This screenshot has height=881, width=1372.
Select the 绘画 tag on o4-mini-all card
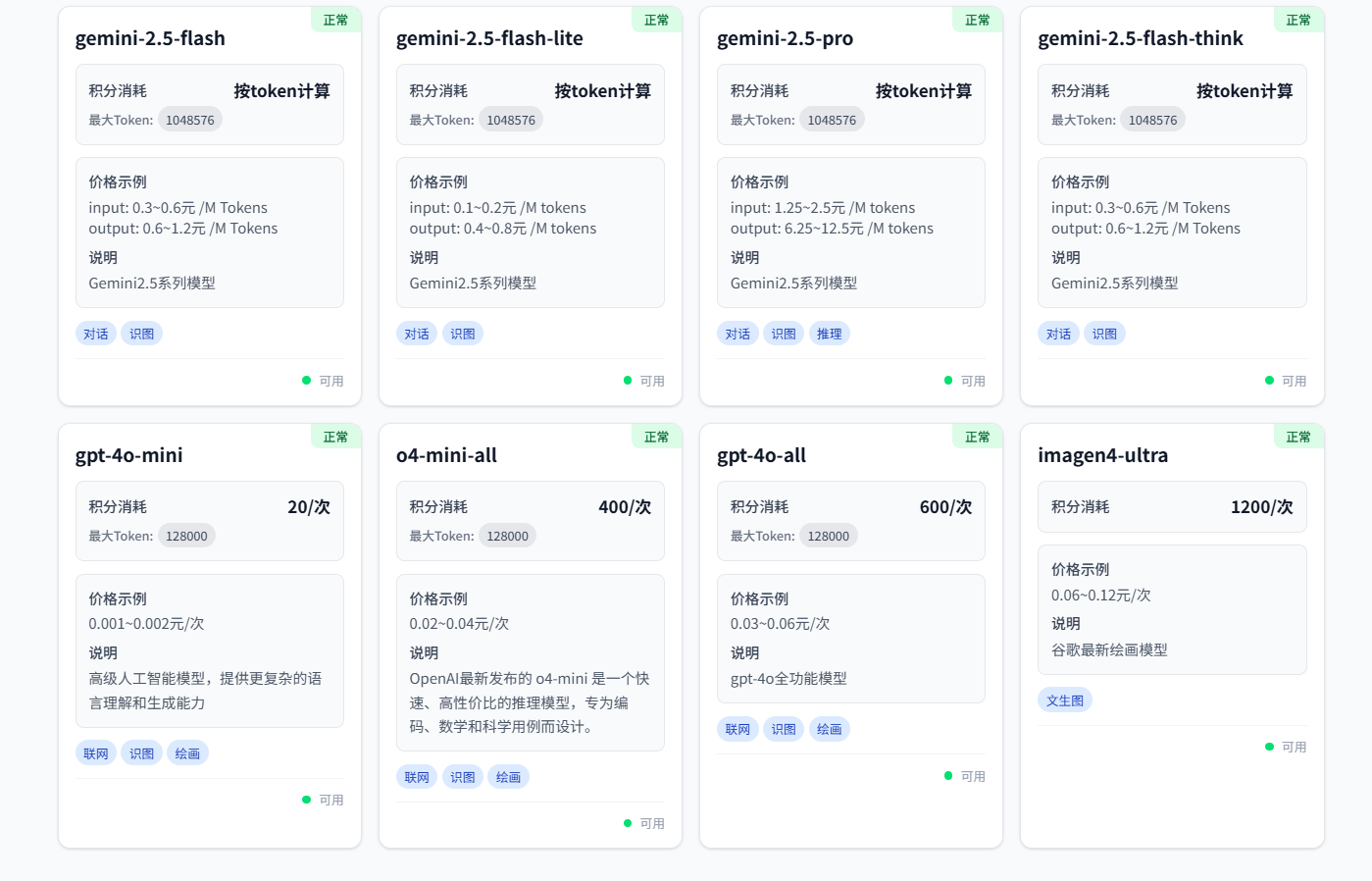coord(508,777)
